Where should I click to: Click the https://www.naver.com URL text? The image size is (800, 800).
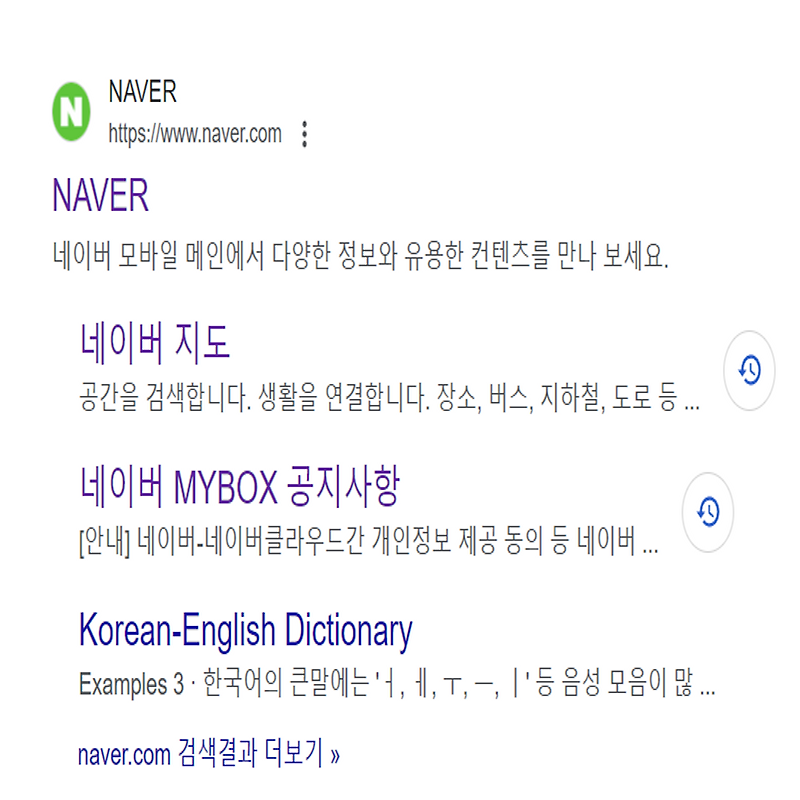195,134
